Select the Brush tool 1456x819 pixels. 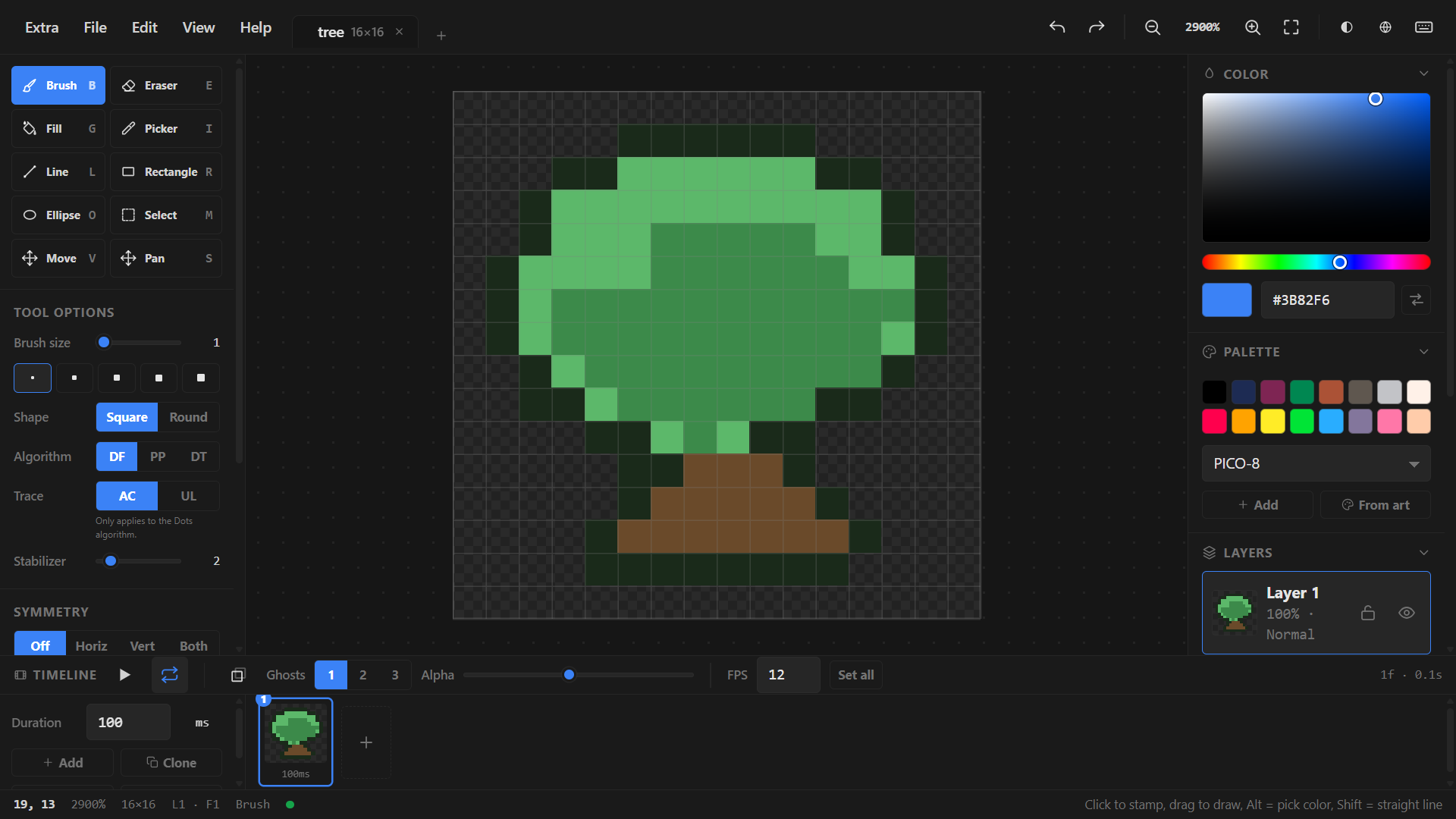click(x=58, y=86)
